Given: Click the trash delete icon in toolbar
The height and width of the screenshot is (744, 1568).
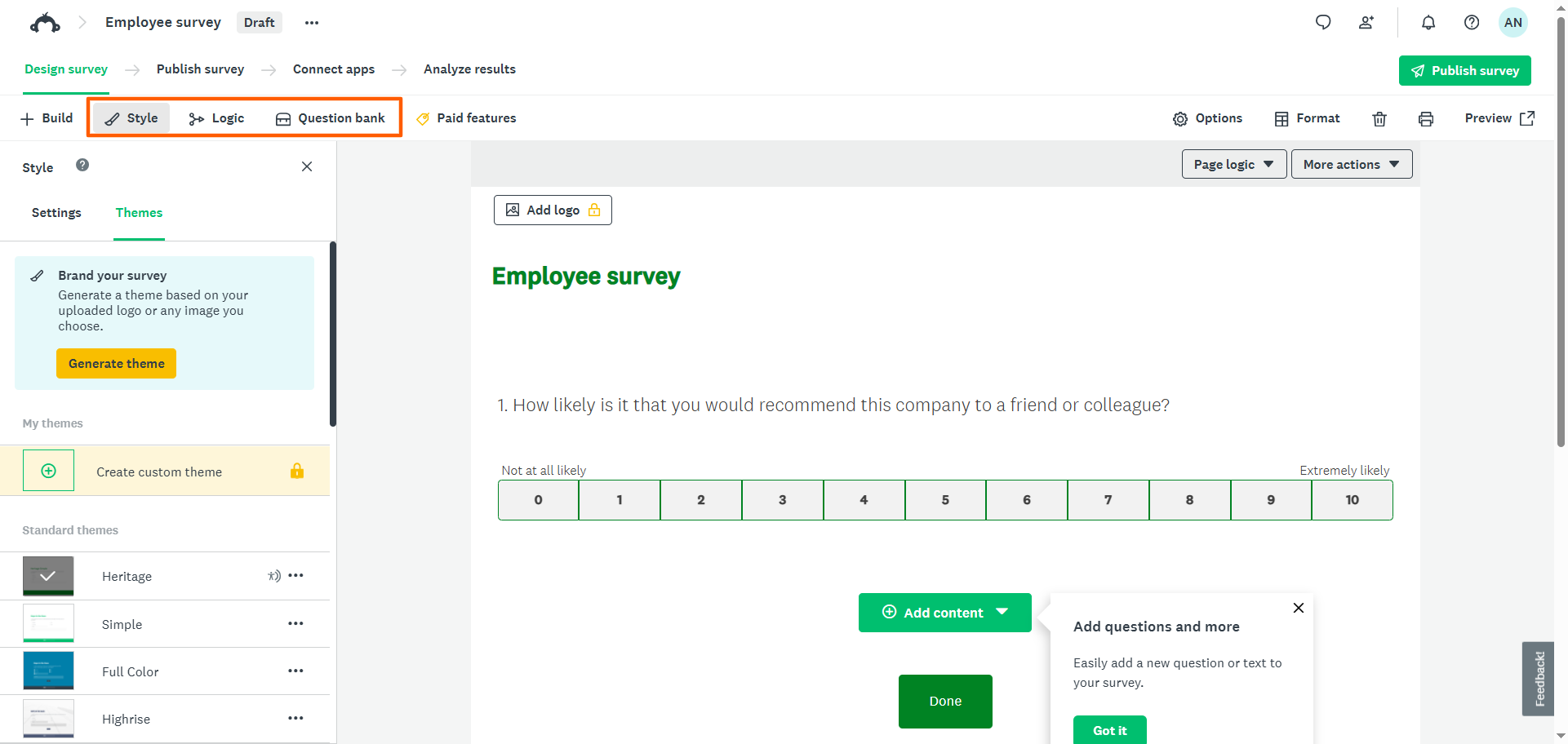Looking at the screenshot, I should click(1379, 119).
